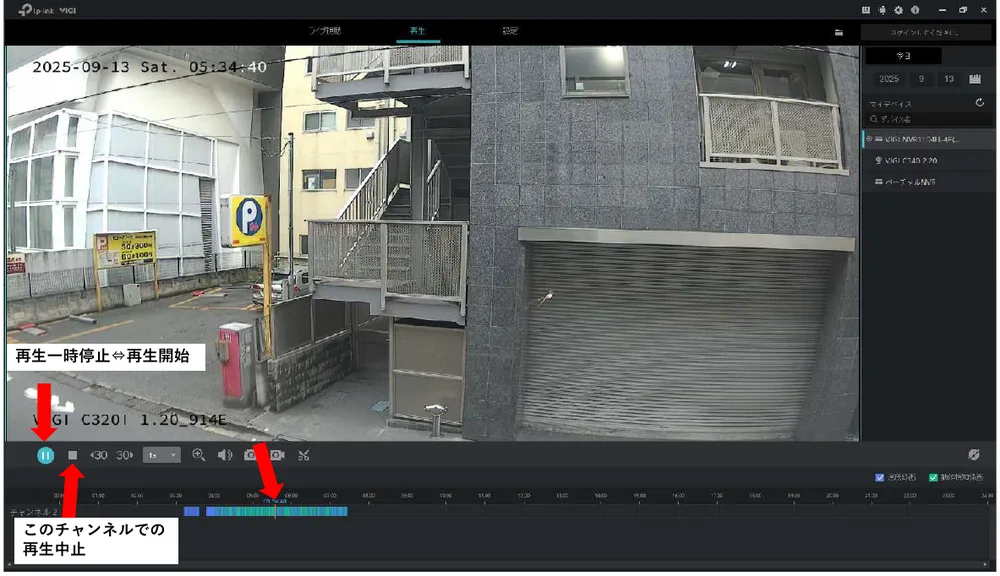Image resolution: width=1000 pixels, height=576 pixels.
Task: Activate the digital zoom magnifier tool
Action: [198, 455]
